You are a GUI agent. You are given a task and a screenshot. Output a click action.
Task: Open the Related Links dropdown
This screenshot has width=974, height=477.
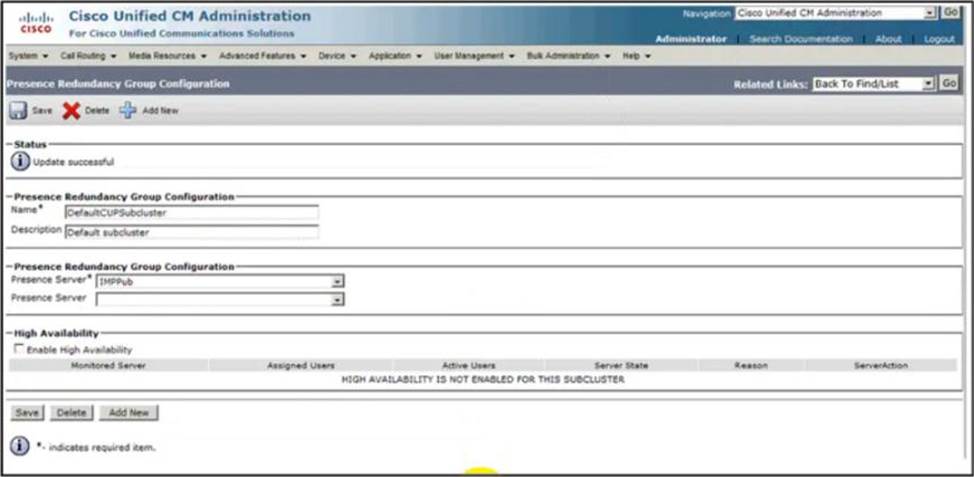873,84
